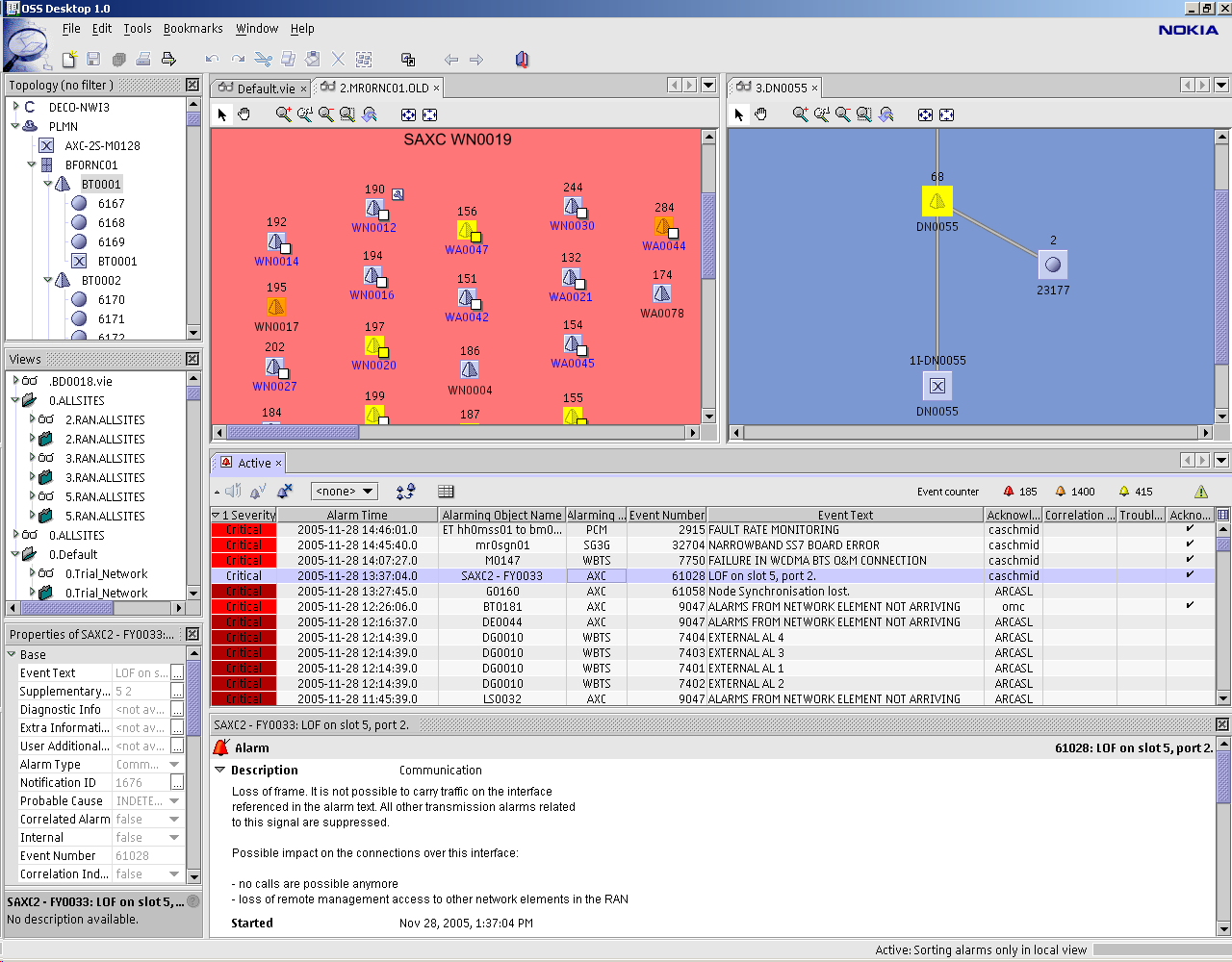The height and width of the screenshot is (962, 1232).
Task: Click Zoom to area icon in MR0RNC01 view
Action: (x=347, y=114)
